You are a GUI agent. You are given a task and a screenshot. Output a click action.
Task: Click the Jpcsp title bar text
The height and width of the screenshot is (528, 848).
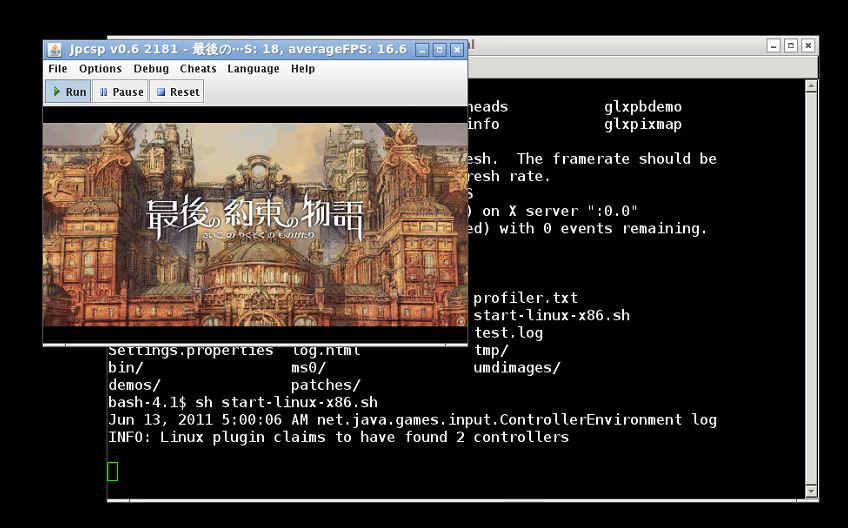(238, 49)
